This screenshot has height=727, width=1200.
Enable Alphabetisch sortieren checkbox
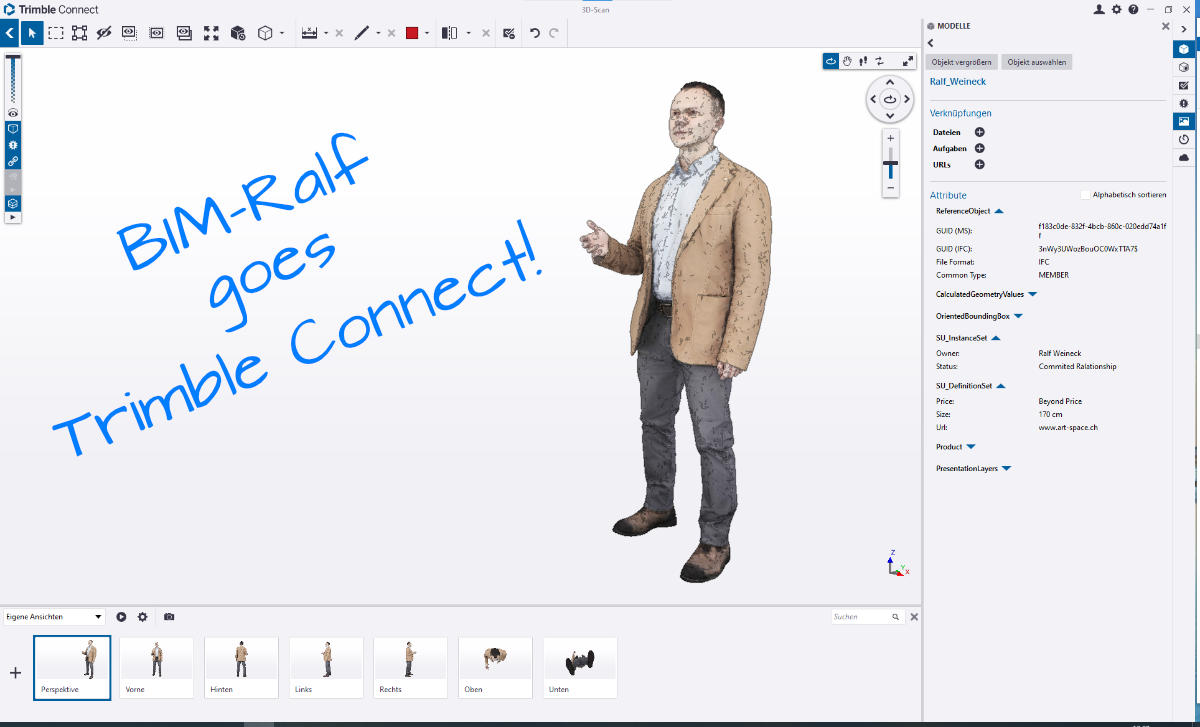tap(1085, 195)
